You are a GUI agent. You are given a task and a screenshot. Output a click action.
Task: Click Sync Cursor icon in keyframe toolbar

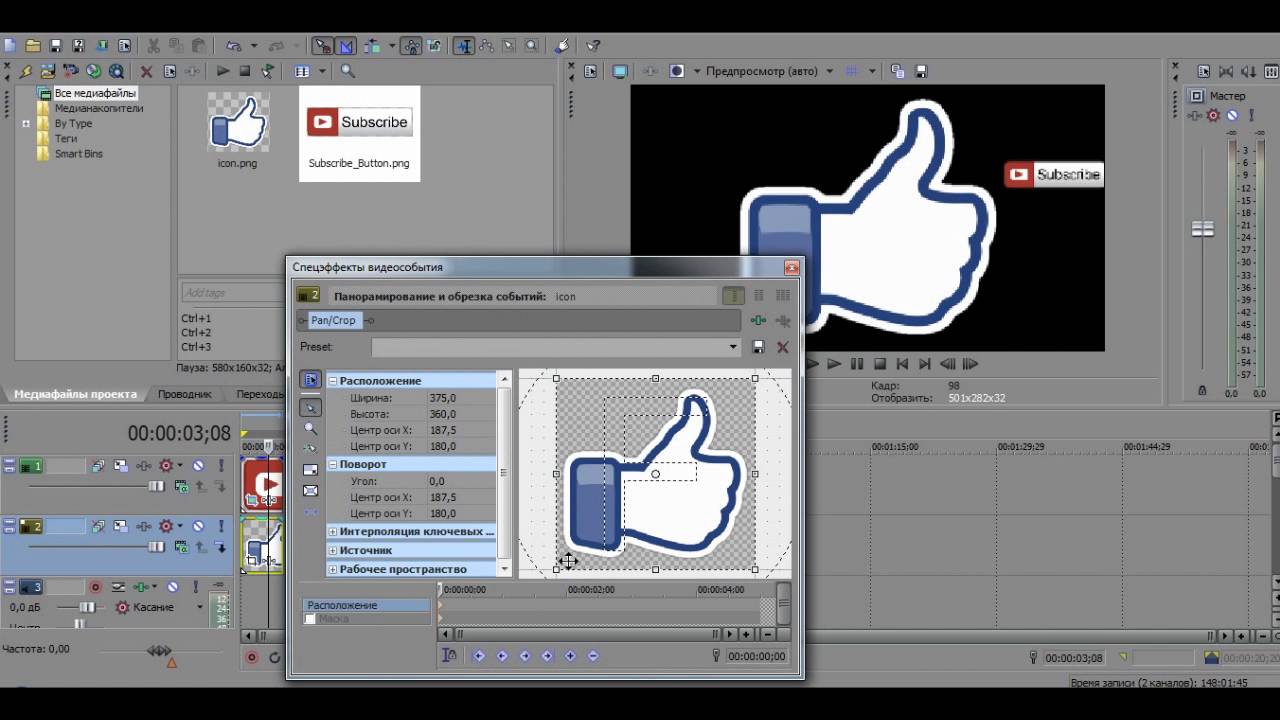point(450,656)
